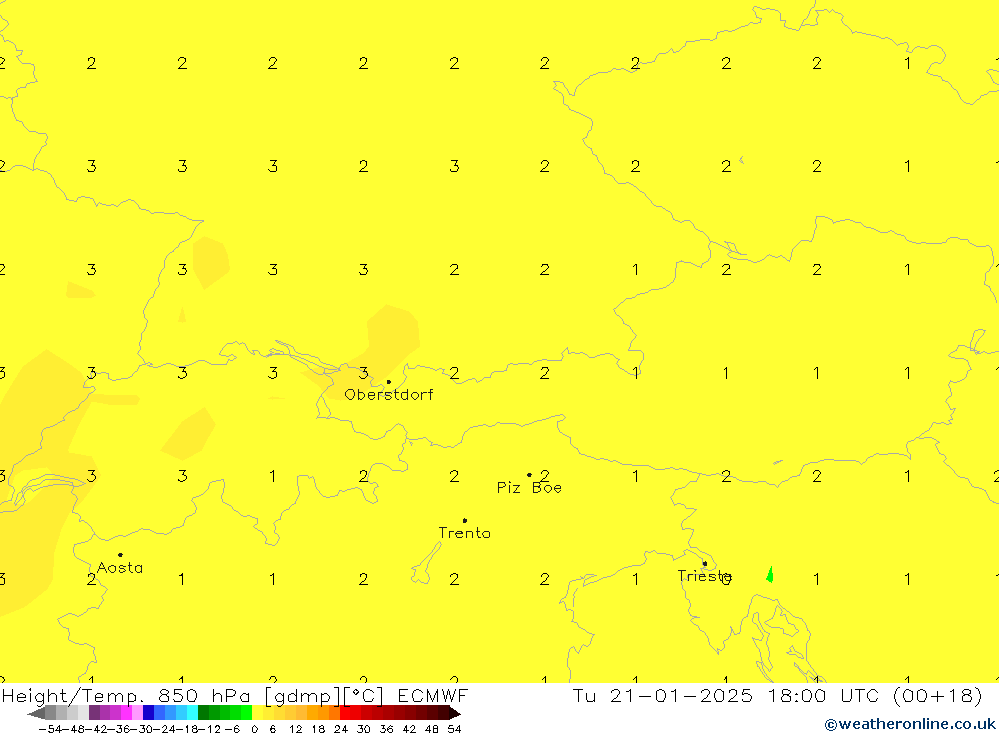Image resolution: width=1000 pixels, height=733 pixels.
Task: Pick the dark blue swatch at -30
Action: (x=148, y=713)
